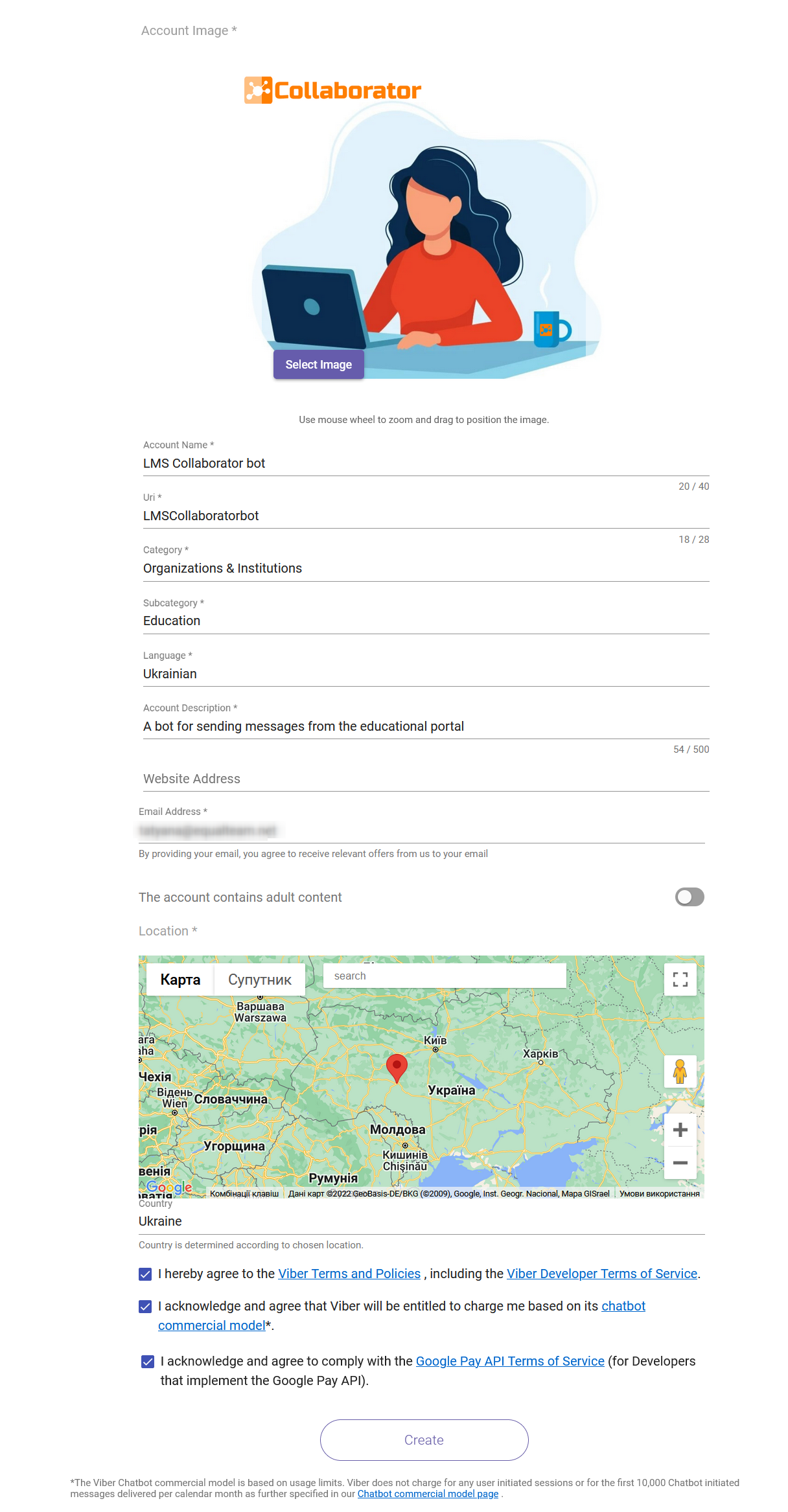Click the Чехія label on the map
Screen dimensions: 788x1512
point(155,1077)
